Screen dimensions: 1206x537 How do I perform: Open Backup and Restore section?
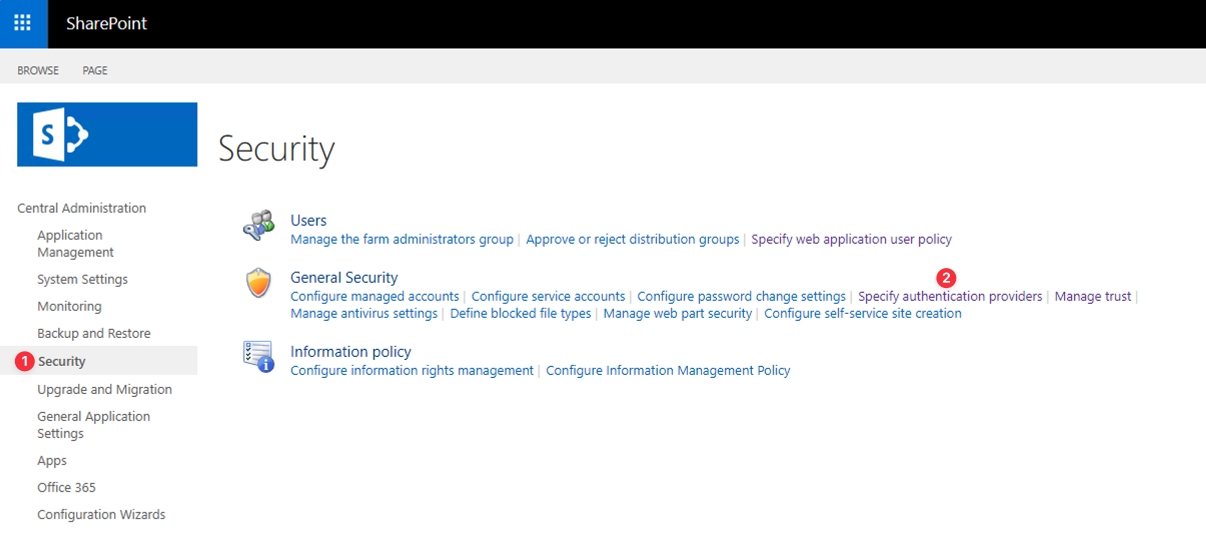click(94, 333)
